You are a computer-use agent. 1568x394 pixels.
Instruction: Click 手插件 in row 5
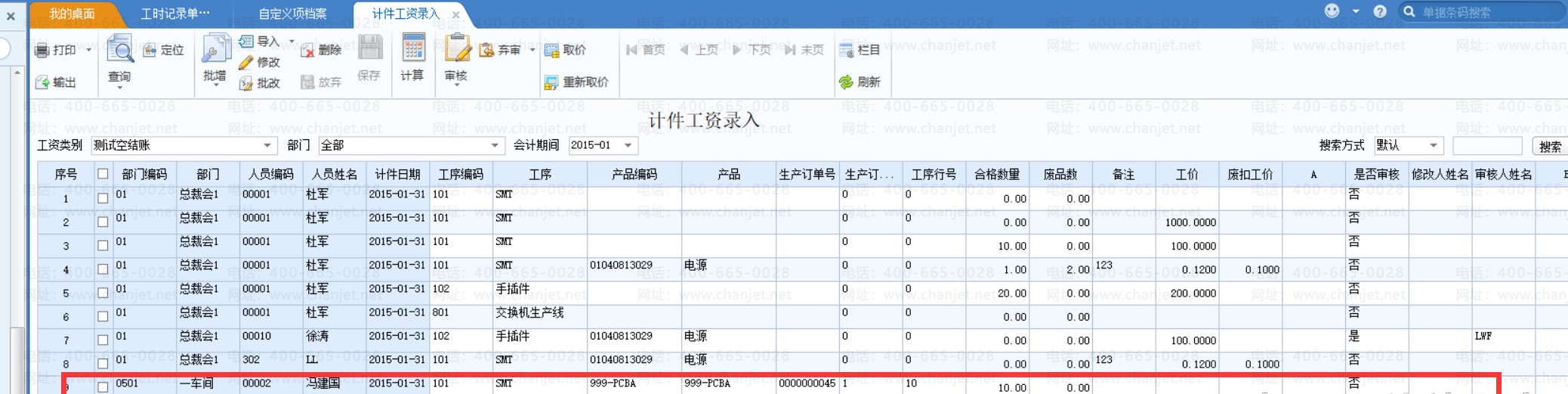(513, 289)
